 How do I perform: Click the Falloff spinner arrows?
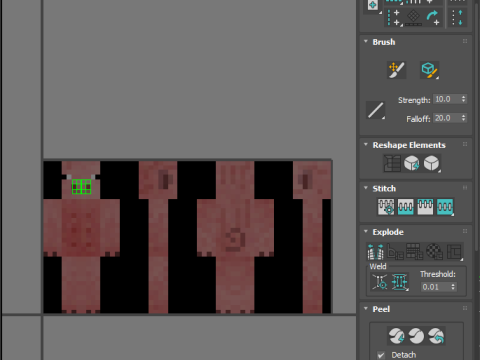(x=464, y=118)
